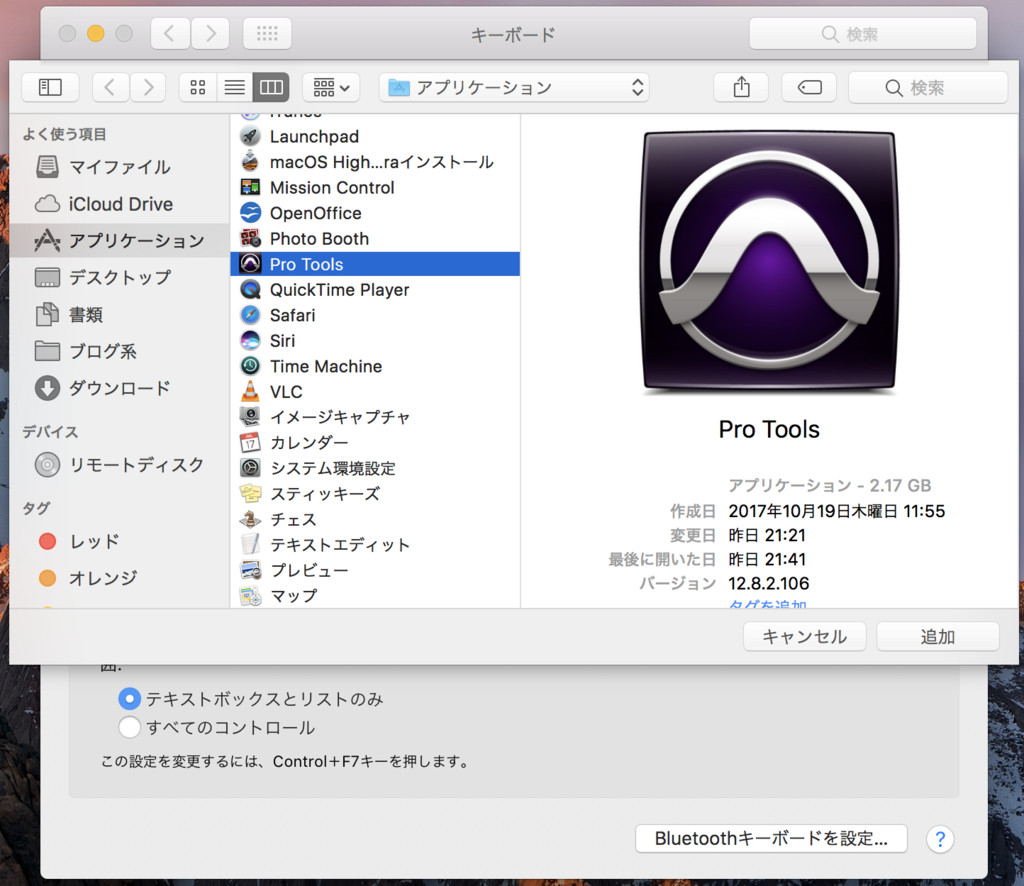The image size is (1024, 886).
Task: Select Pro Tools in the list
Action: [375, 264]
